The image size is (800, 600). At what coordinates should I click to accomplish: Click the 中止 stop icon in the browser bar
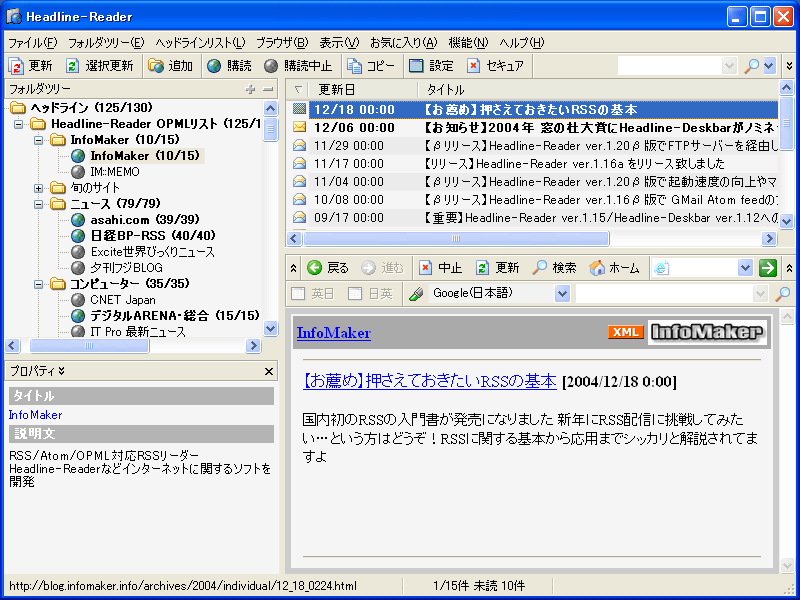pyautogui.click(x=426, y=268)
